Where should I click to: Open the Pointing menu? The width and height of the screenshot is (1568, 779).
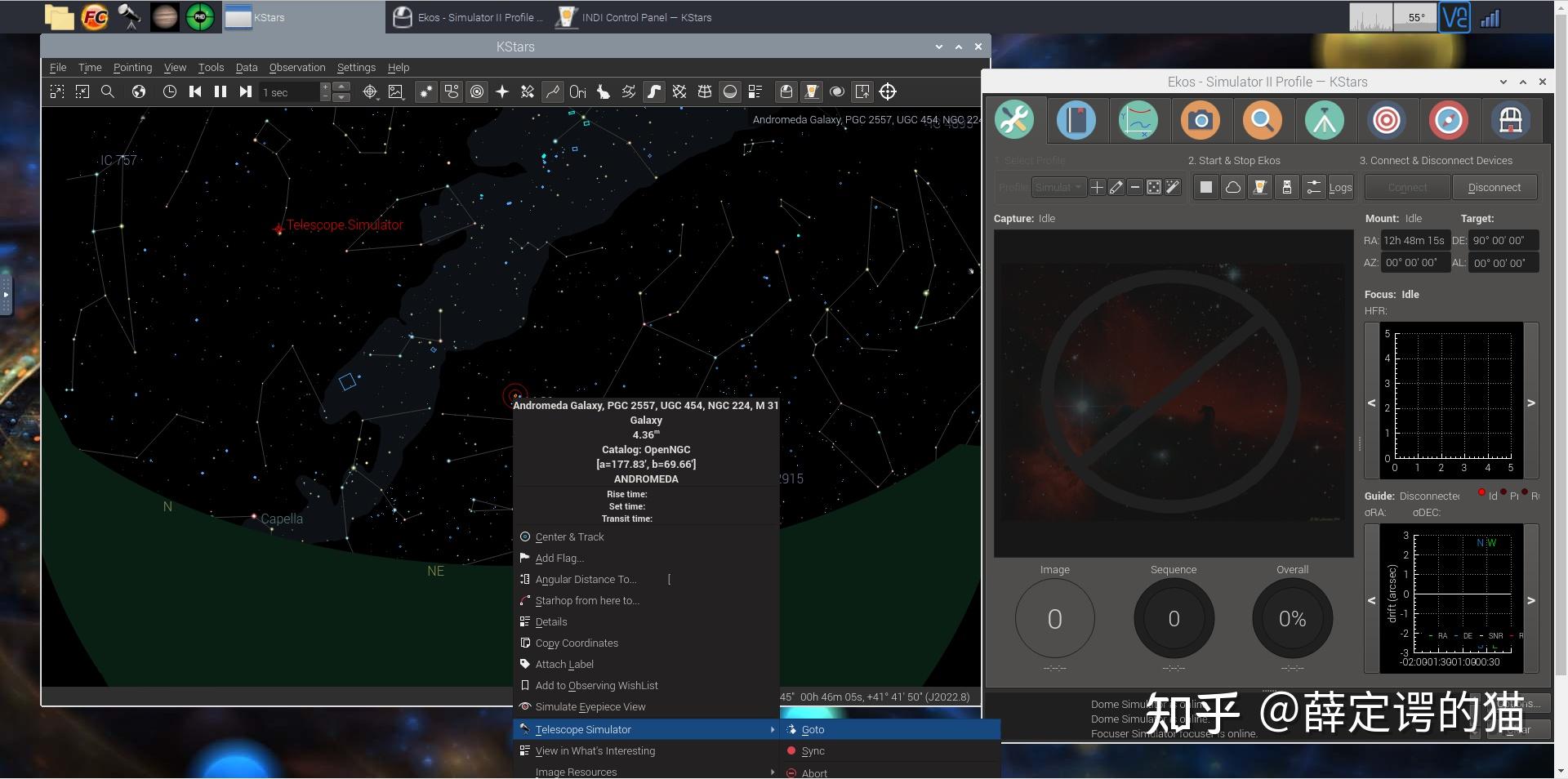132,68
